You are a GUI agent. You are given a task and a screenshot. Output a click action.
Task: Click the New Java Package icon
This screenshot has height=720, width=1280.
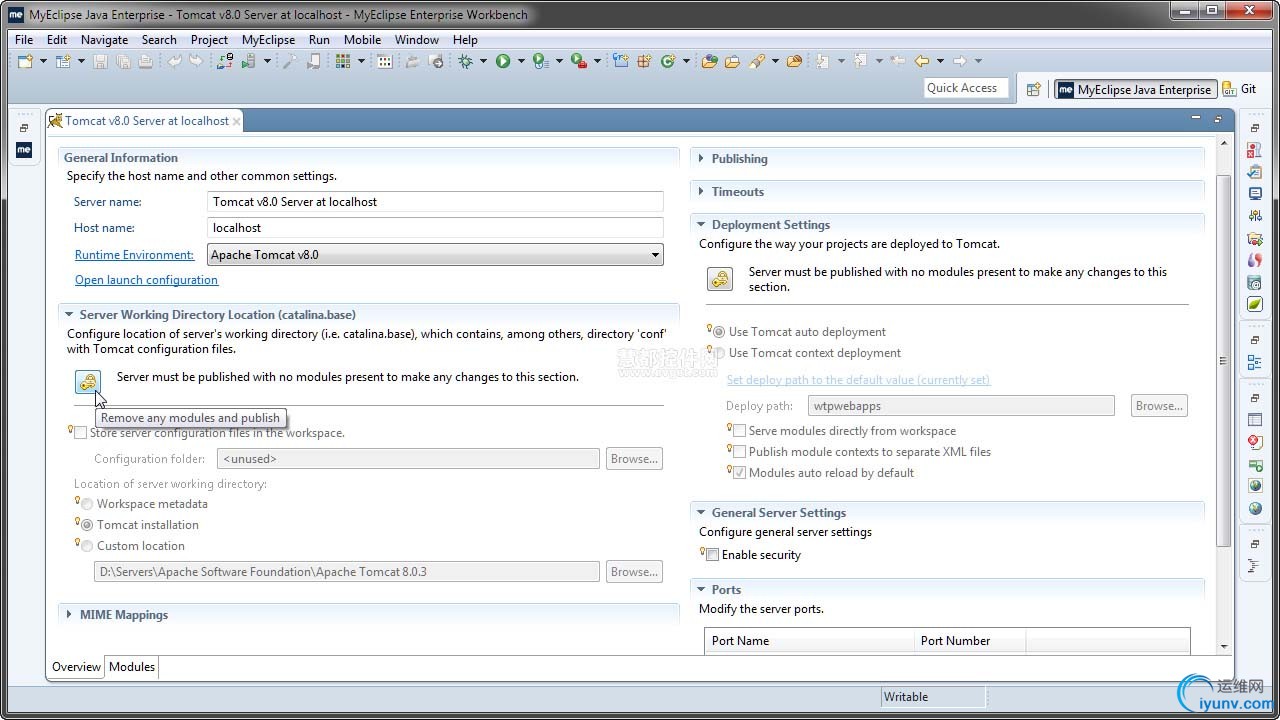pyautogui.click(x=645, y=61)
